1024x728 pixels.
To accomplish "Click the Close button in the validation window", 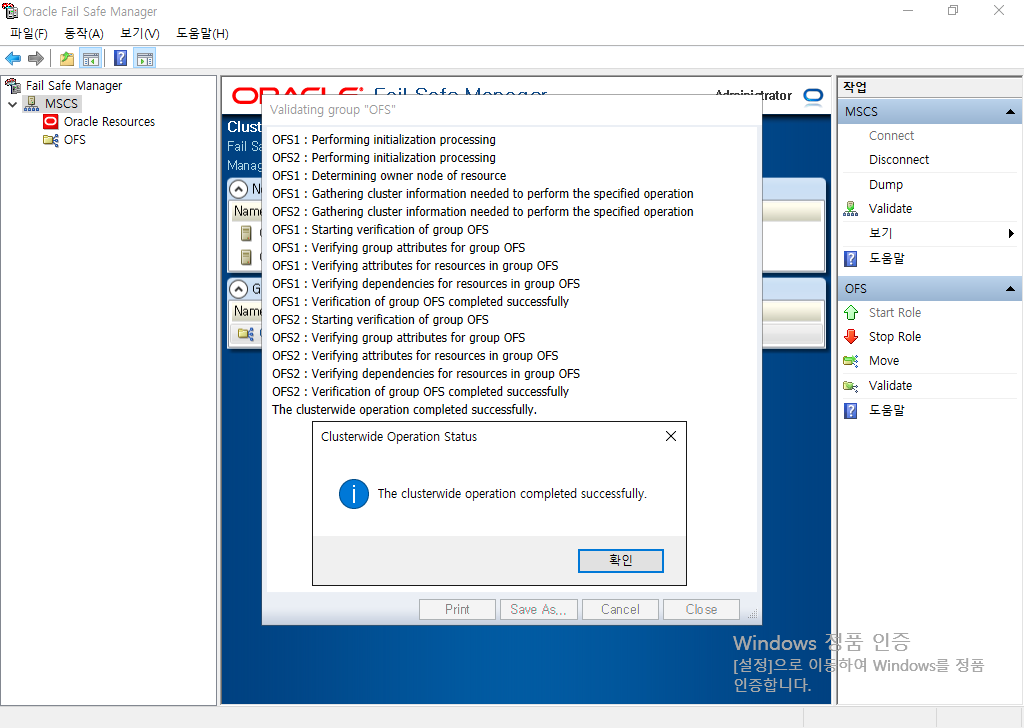I will pos(701,609).
